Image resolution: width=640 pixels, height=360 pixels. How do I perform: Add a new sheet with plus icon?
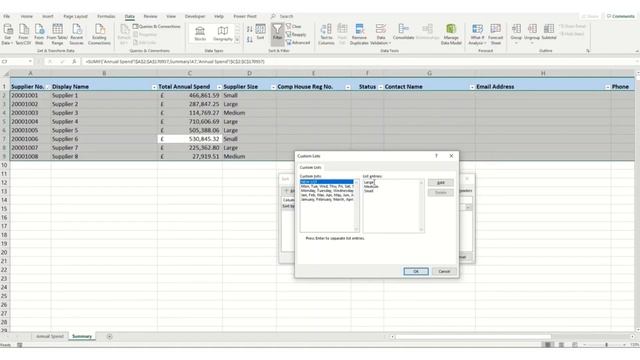tap(109, 336)
